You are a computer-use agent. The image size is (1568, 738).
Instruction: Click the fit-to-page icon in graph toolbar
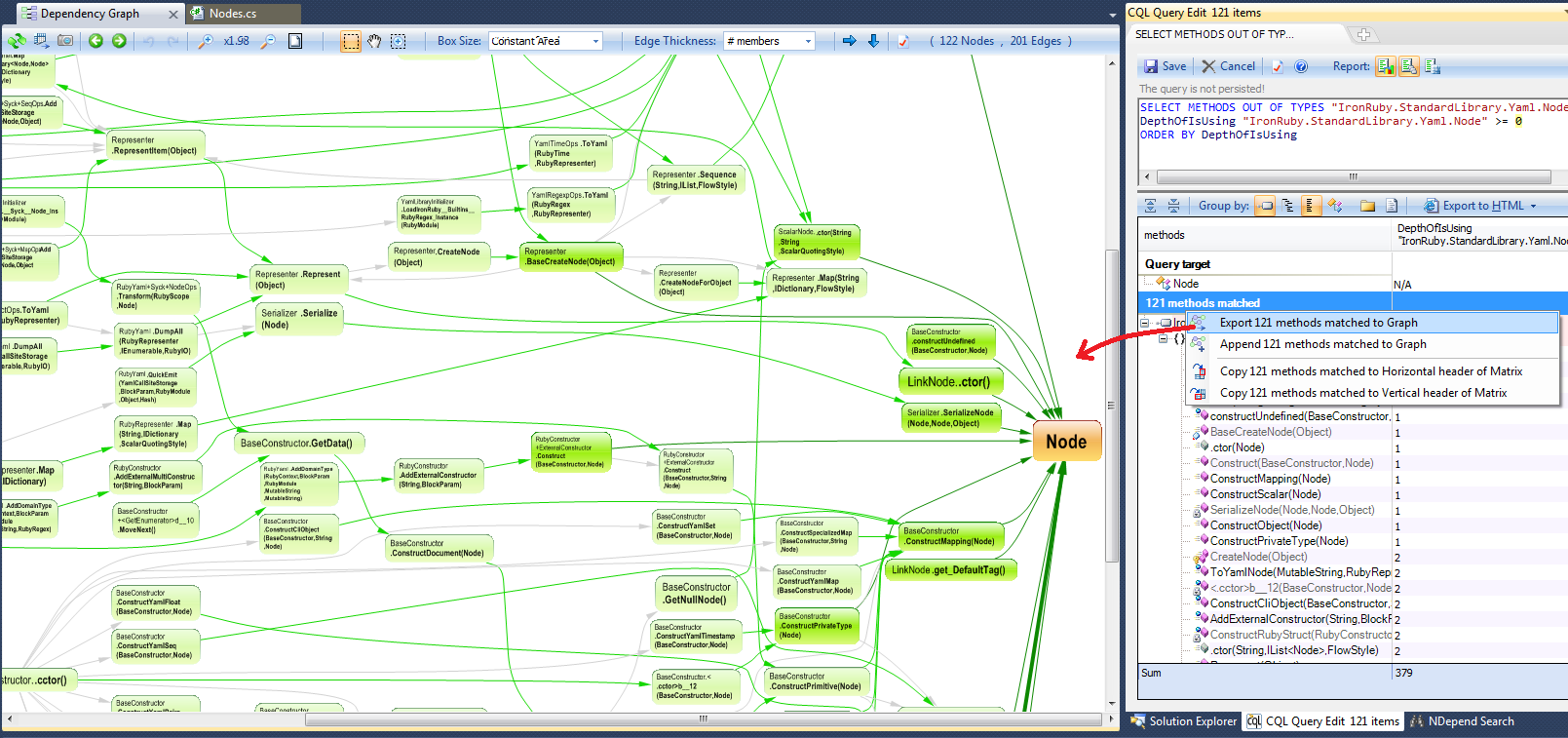[295, 41]
